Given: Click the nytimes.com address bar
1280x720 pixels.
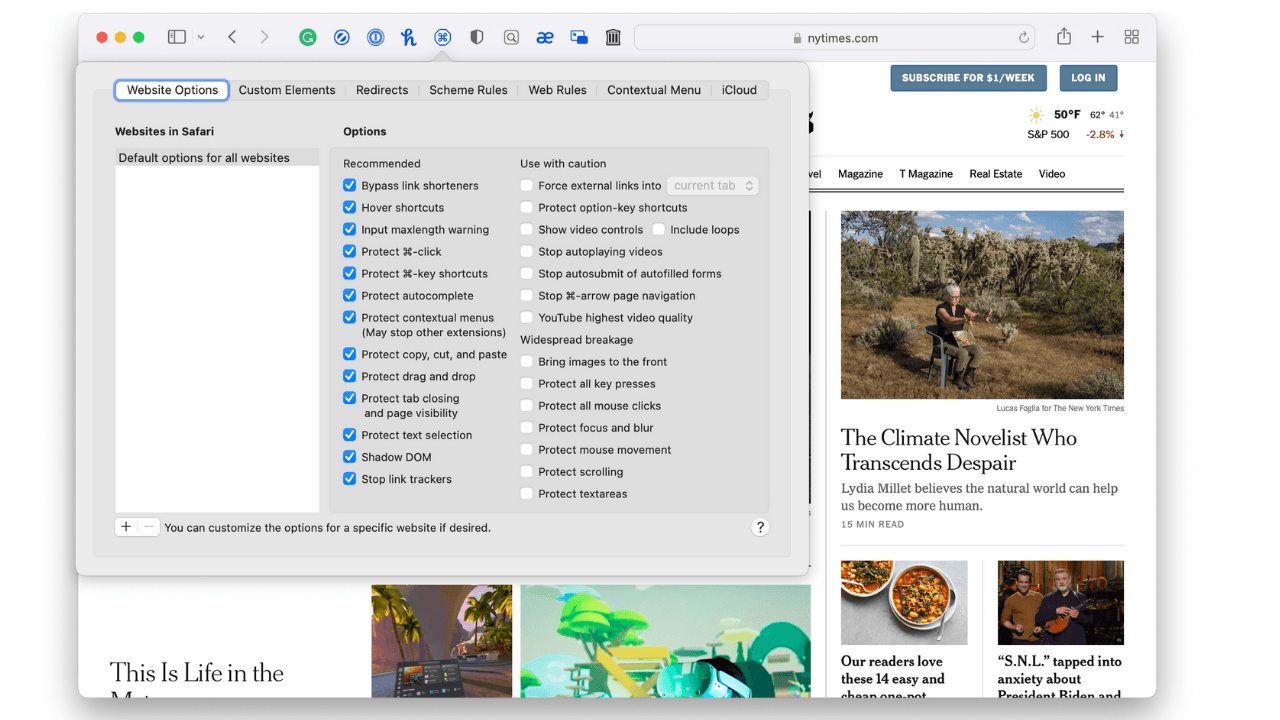Looking at the screenshot, I should [x=835, y=38].
